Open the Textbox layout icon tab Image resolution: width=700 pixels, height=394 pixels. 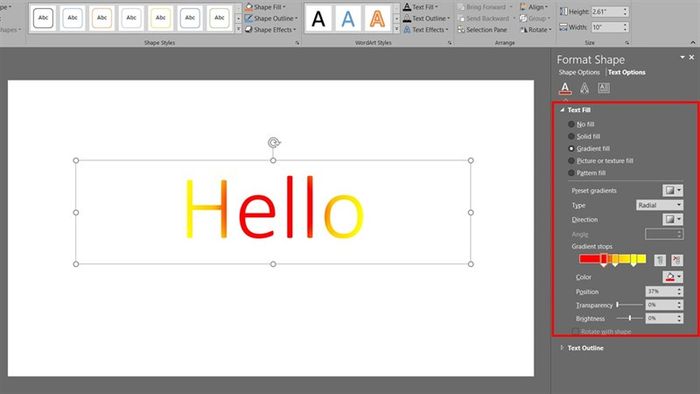pos(604,88)
